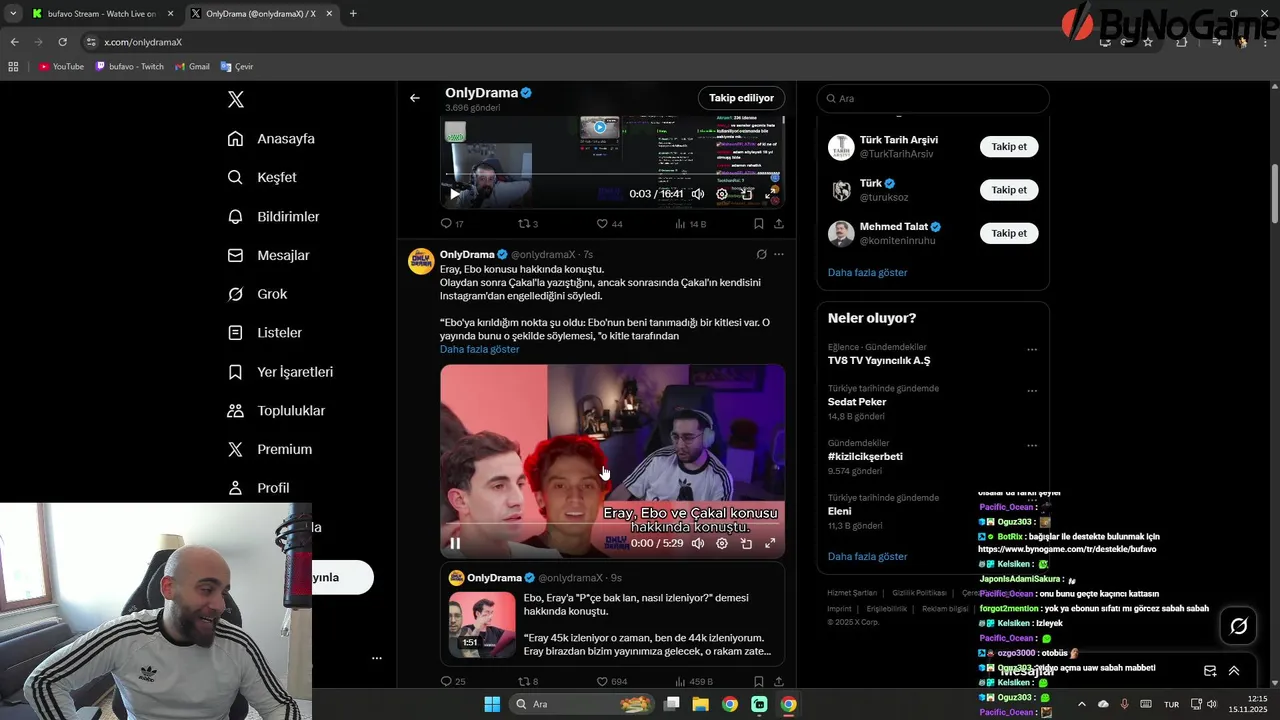The height and width of the screenshot is (720, 1280).
Task: Open quoted post thumbnail with 1:51 video
Action: 482,624
